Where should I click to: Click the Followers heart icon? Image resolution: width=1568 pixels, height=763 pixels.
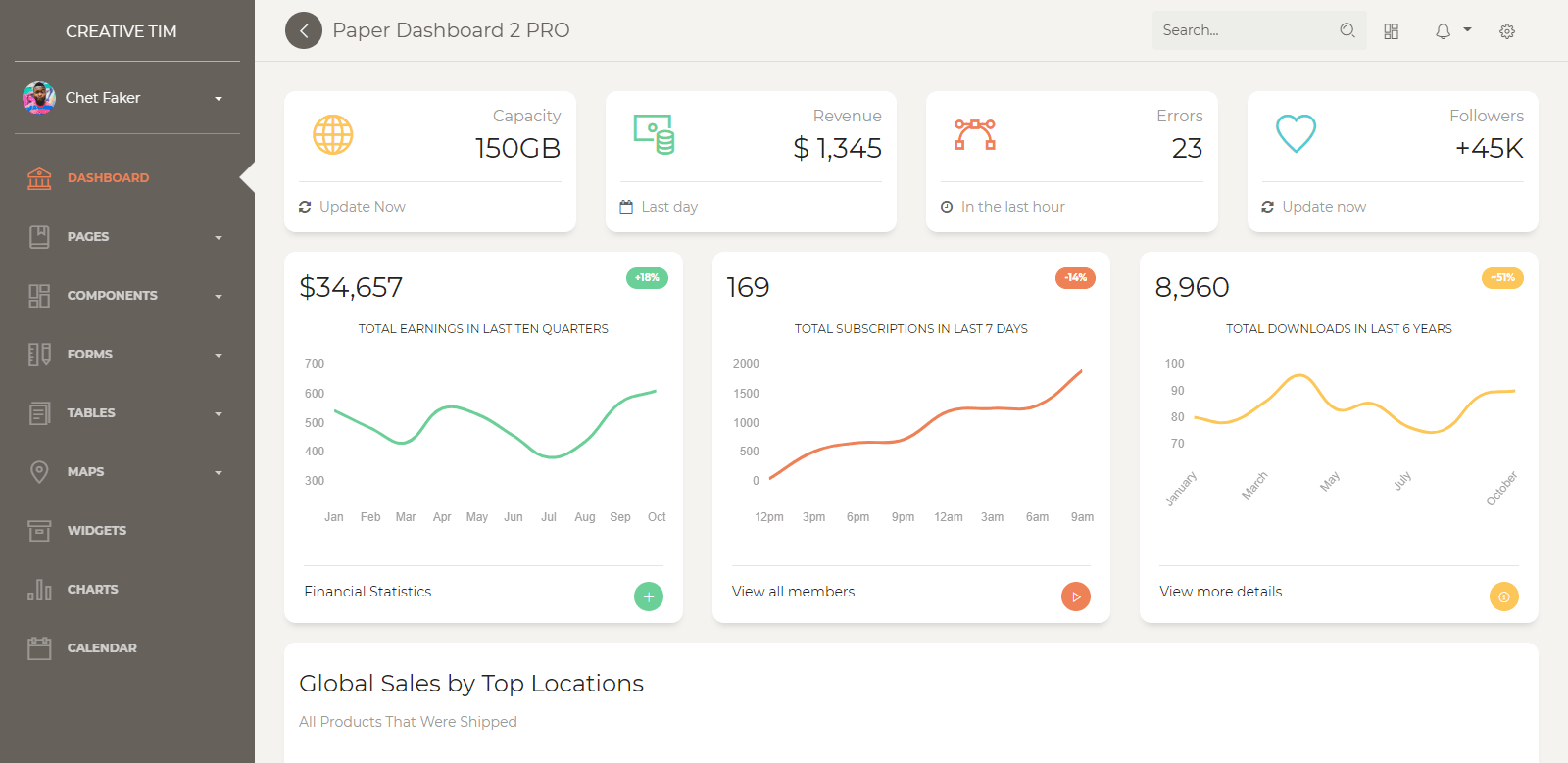pyautogui.click(x=1296, y=133)
